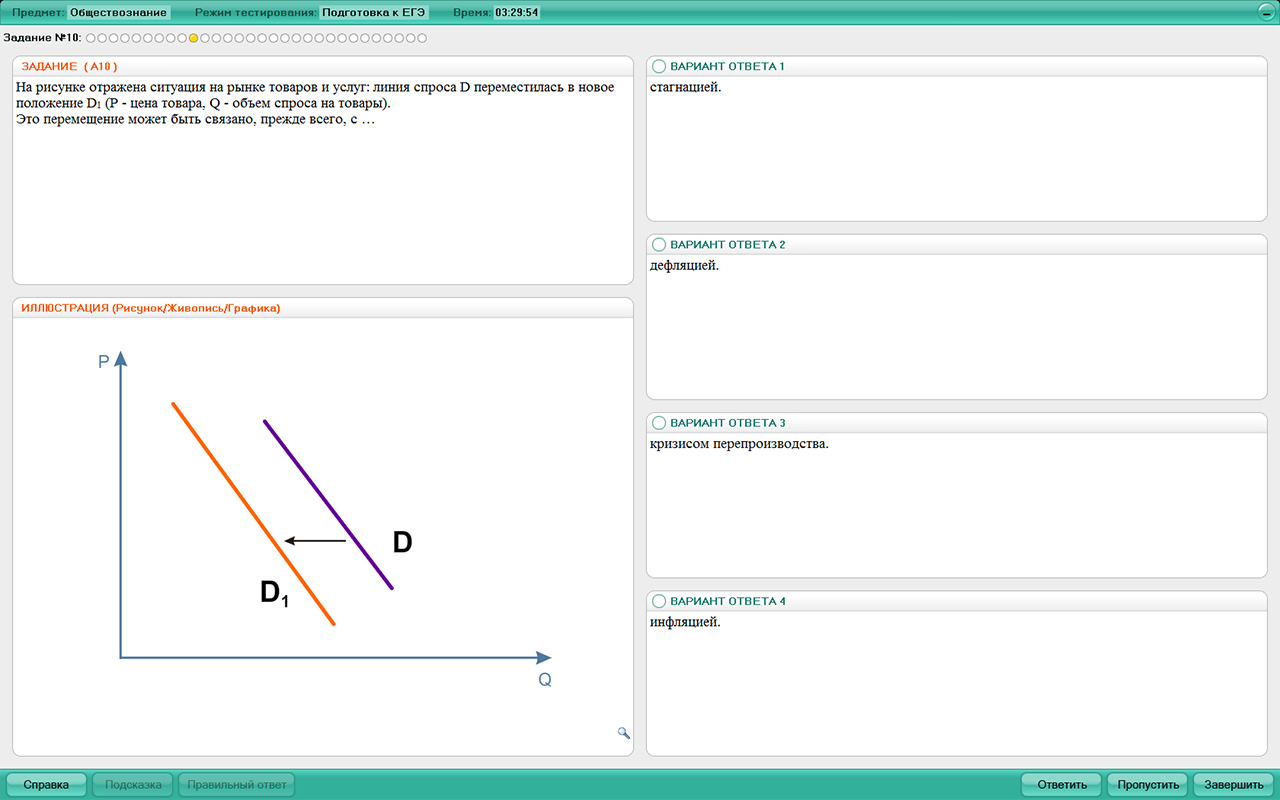Screen dimensions: 1280x800
Task: Jump to the last question circle
Action: 422,38
